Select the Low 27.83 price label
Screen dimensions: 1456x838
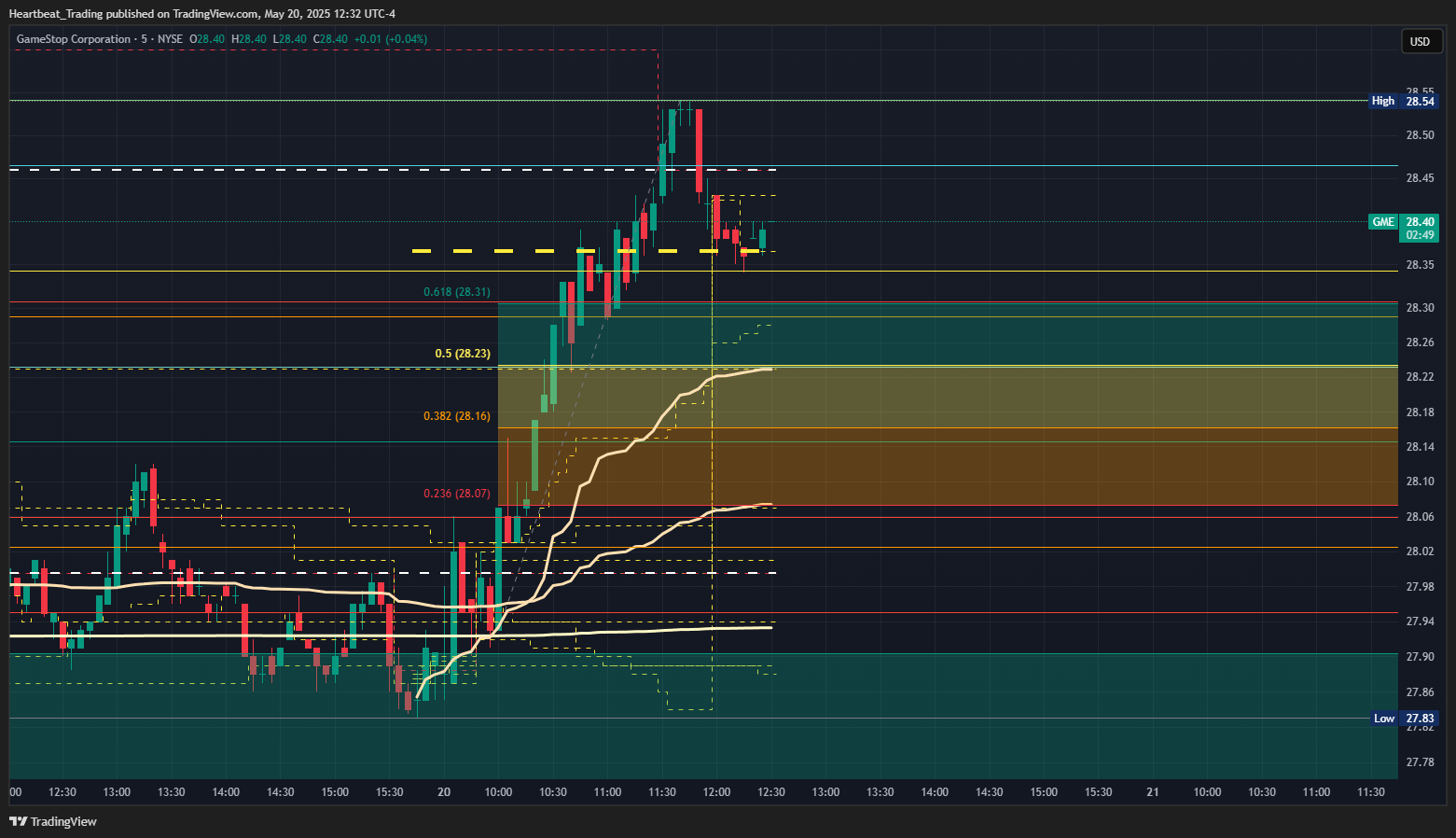1405,719
